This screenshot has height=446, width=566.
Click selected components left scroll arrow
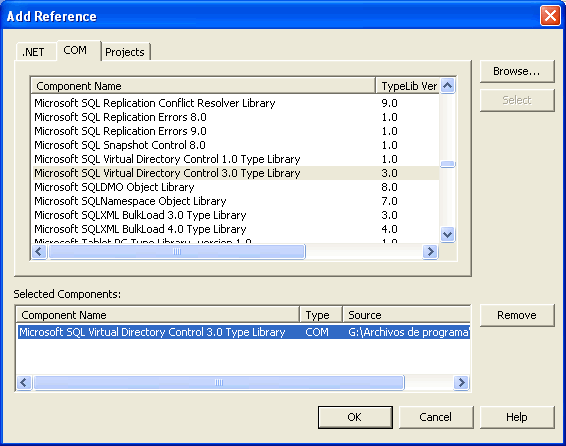[x=24, y=382]
